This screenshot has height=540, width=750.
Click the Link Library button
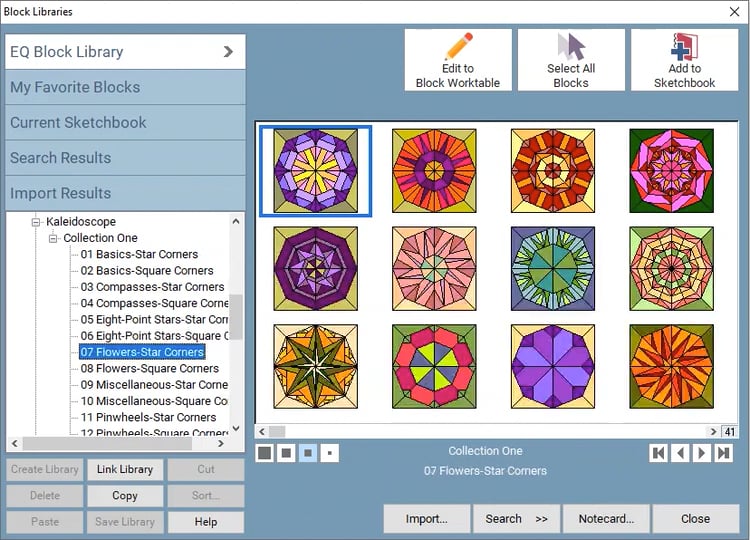pyautogui.click(x=125, y=470)
